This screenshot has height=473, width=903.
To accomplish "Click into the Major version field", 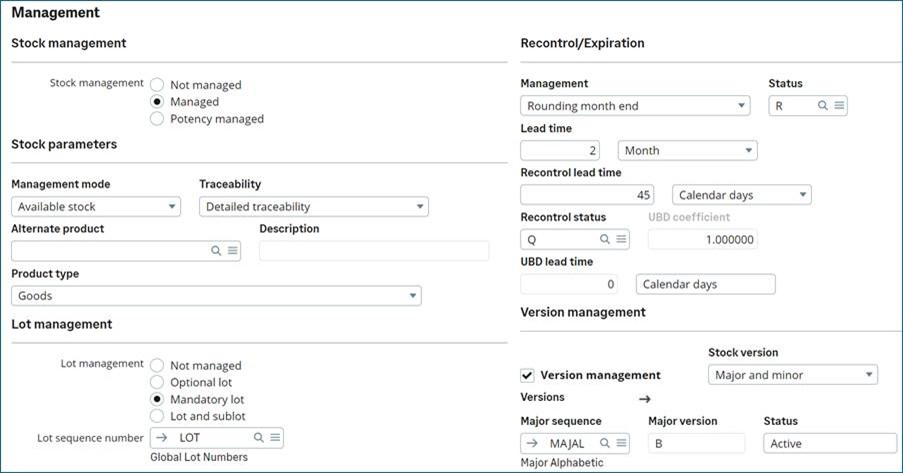I will pyautogui.click(x=696, y=443).
